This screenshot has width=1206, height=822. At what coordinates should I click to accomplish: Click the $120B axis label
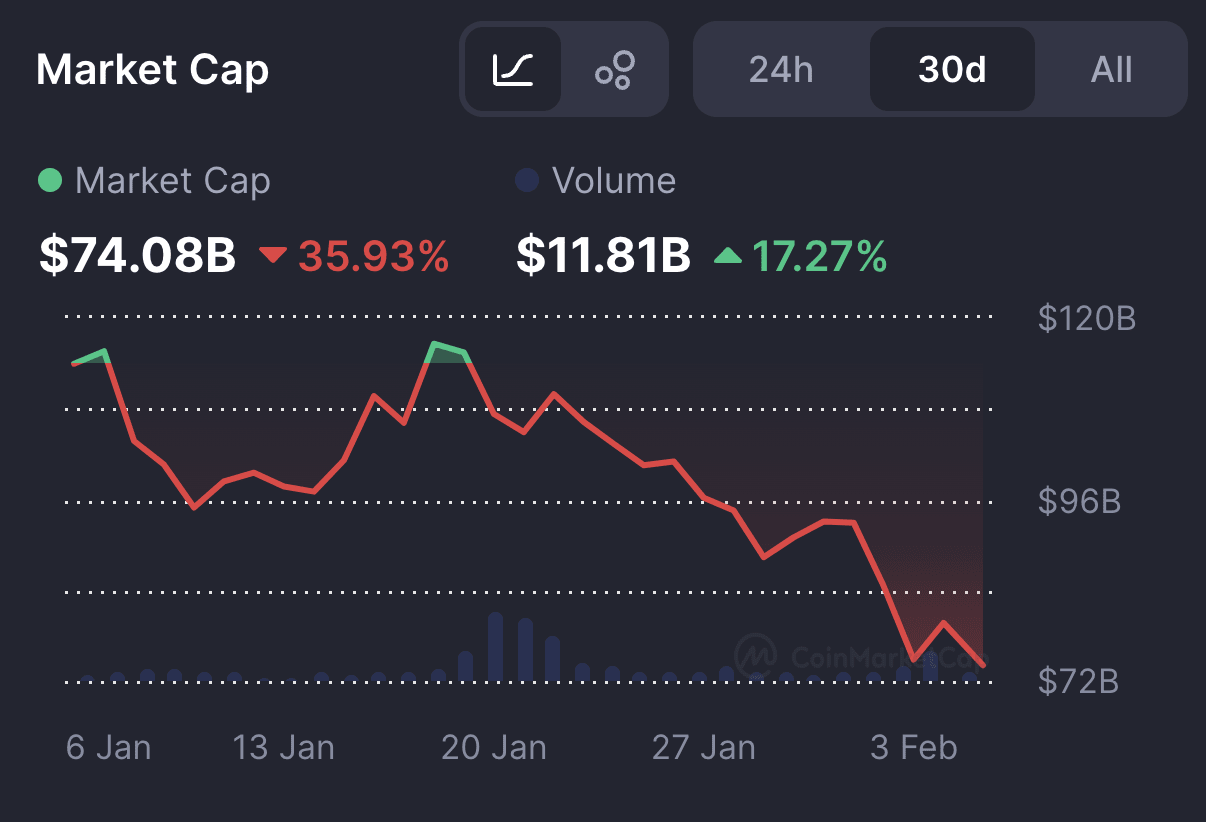click(x=1085, y=318)
